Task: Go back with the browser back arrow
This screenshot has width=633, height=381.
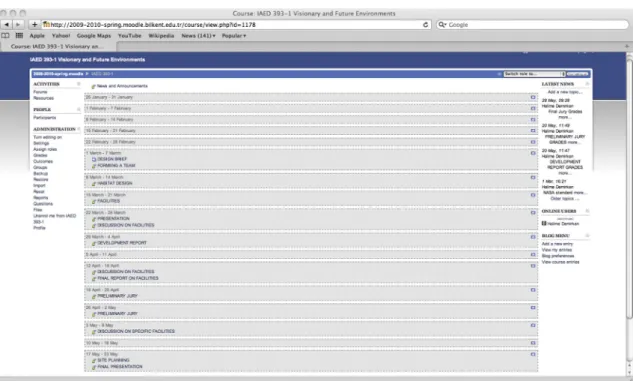Action: [6, 25]
